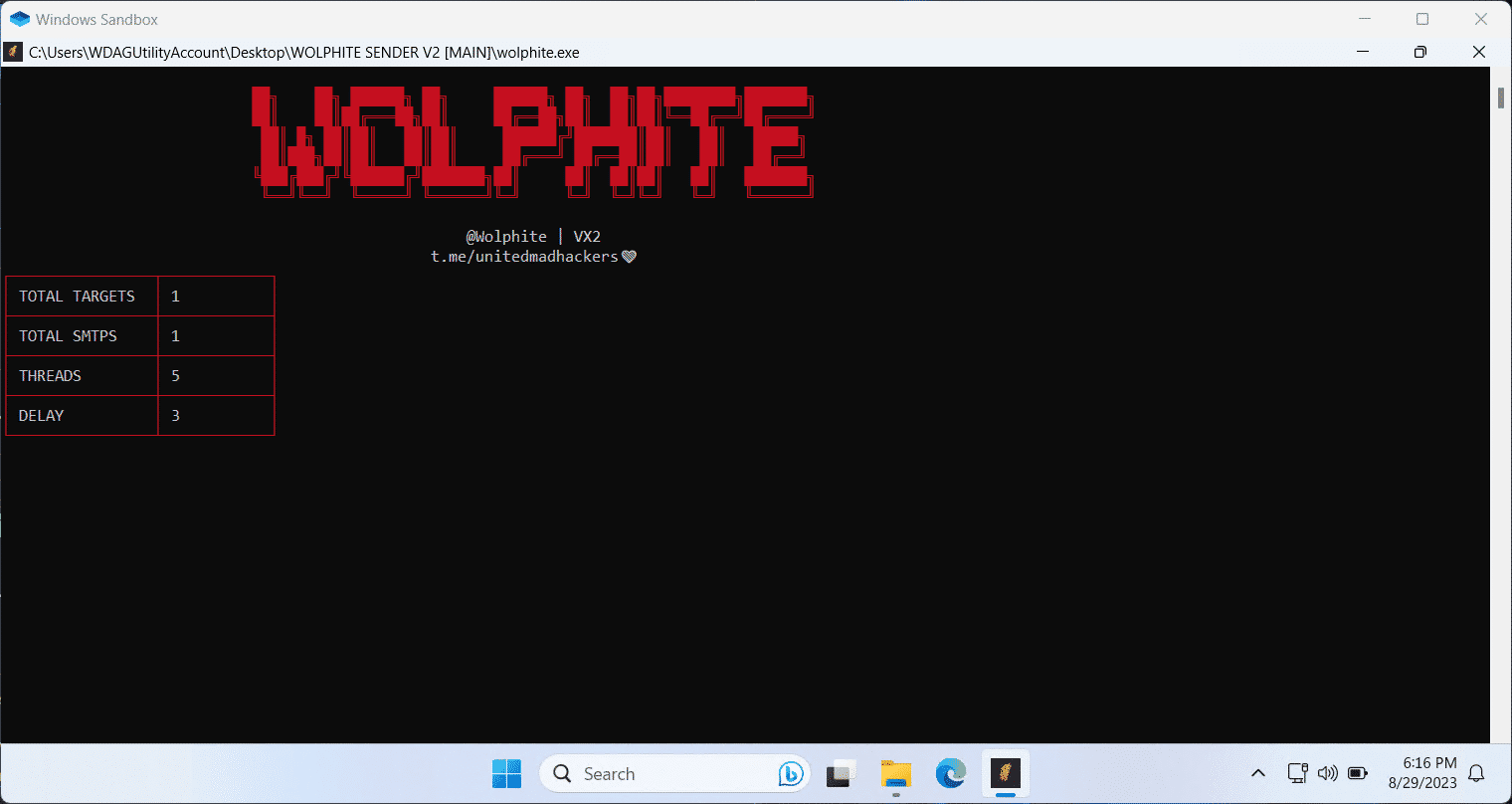Show hidden system tray icons

[x=1258, y=773]
